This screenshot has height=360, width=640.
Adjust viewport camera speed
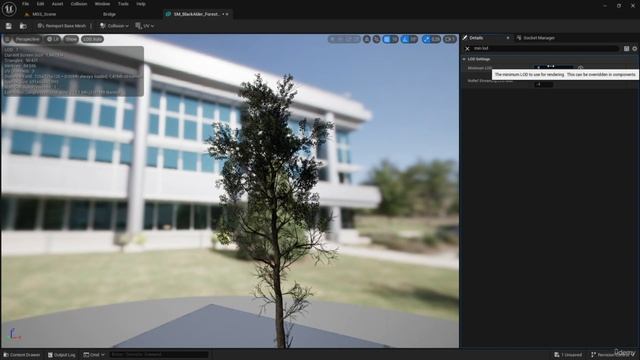[x=450, y=39]
